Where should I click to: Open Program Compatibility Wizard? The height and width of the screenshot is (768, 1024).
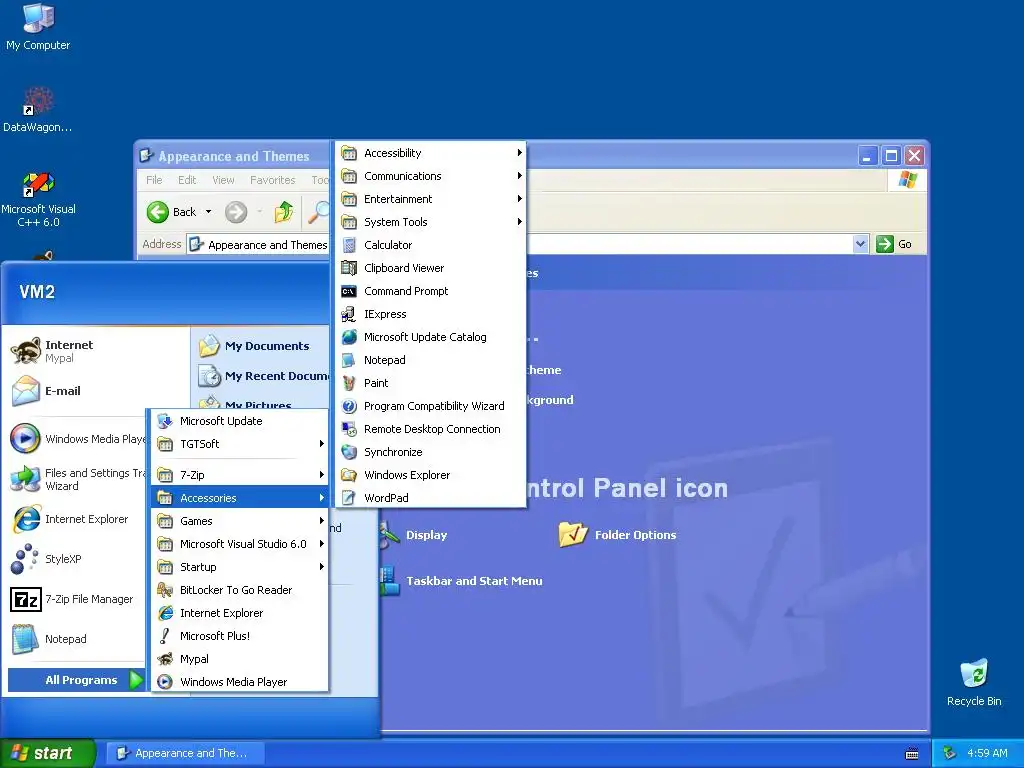430,406
